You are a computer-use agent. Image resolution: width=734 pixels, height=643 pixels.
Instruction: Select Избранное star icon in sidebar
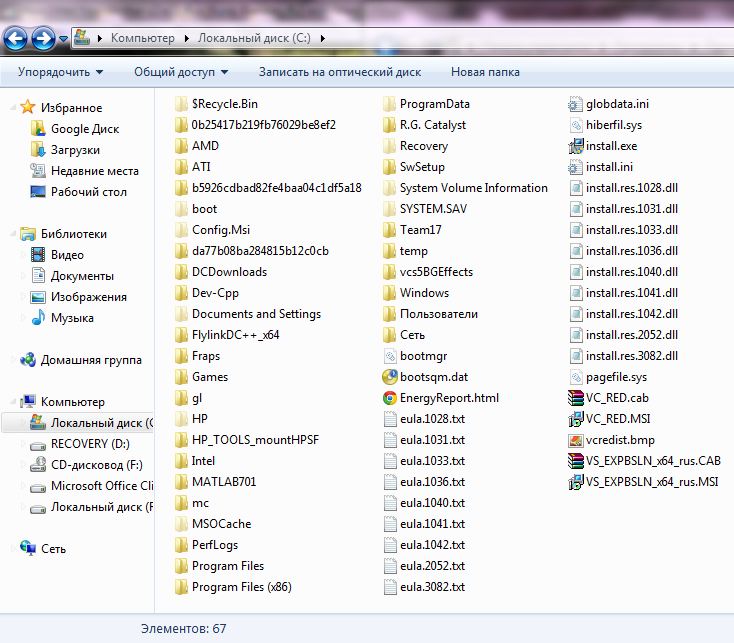[28, 107]
